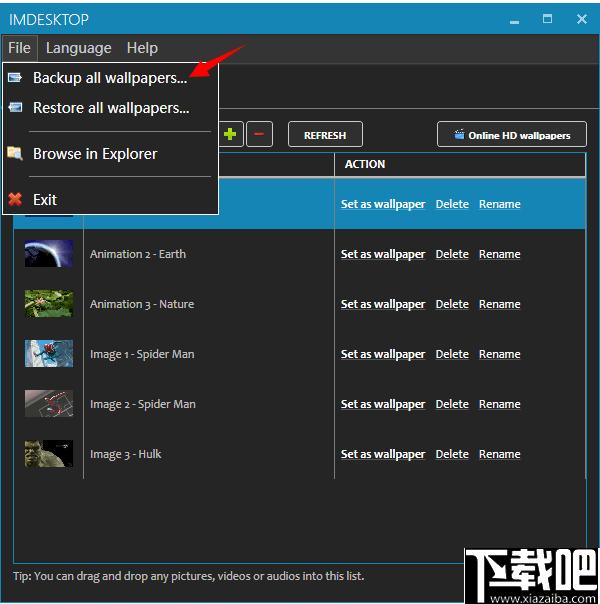Choose Restore all wallpapers from File menu

(x=110, y=108)
